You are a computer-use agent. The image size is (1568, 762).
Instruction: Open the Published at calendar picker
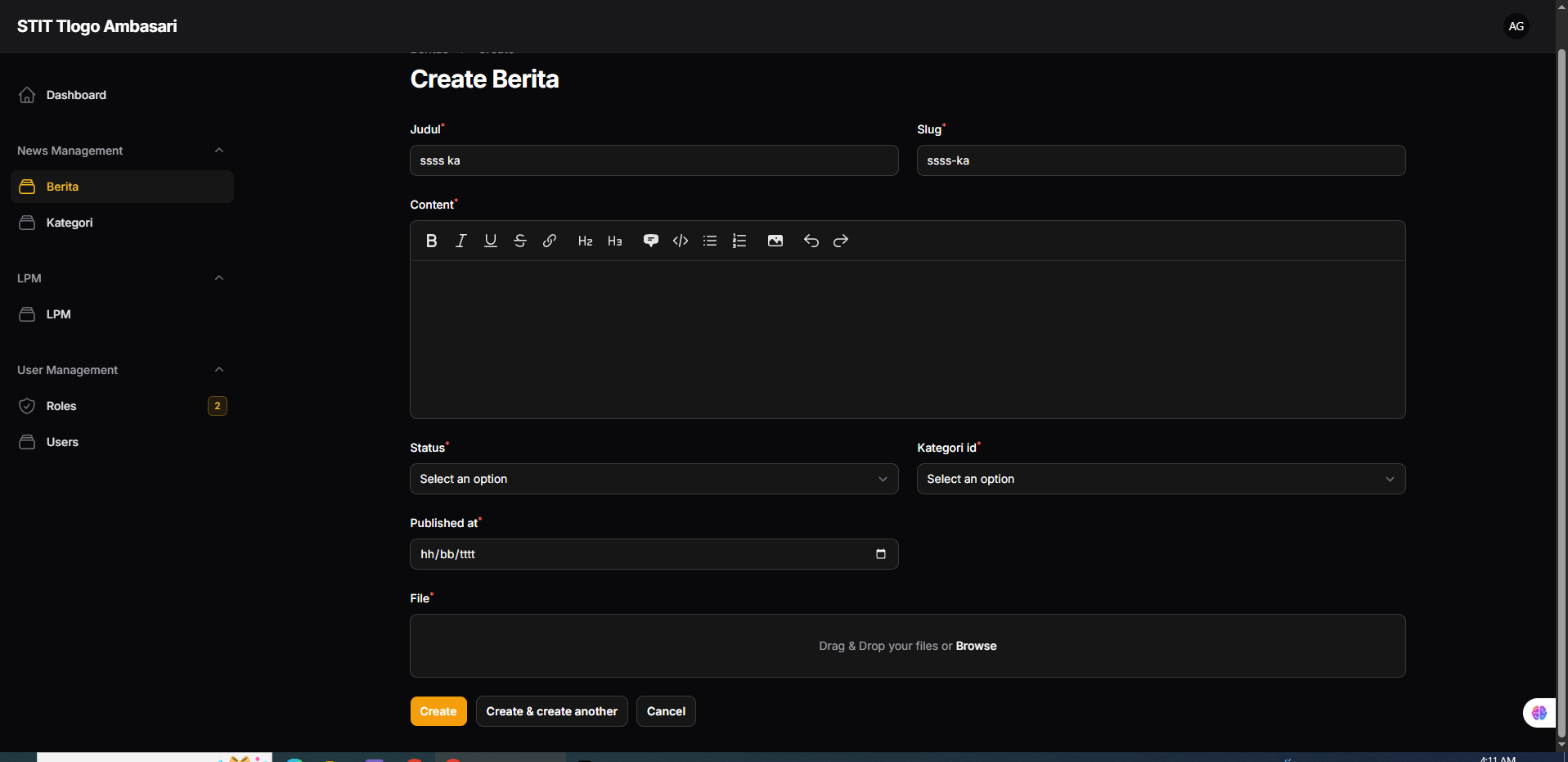[x=880, y=554]
